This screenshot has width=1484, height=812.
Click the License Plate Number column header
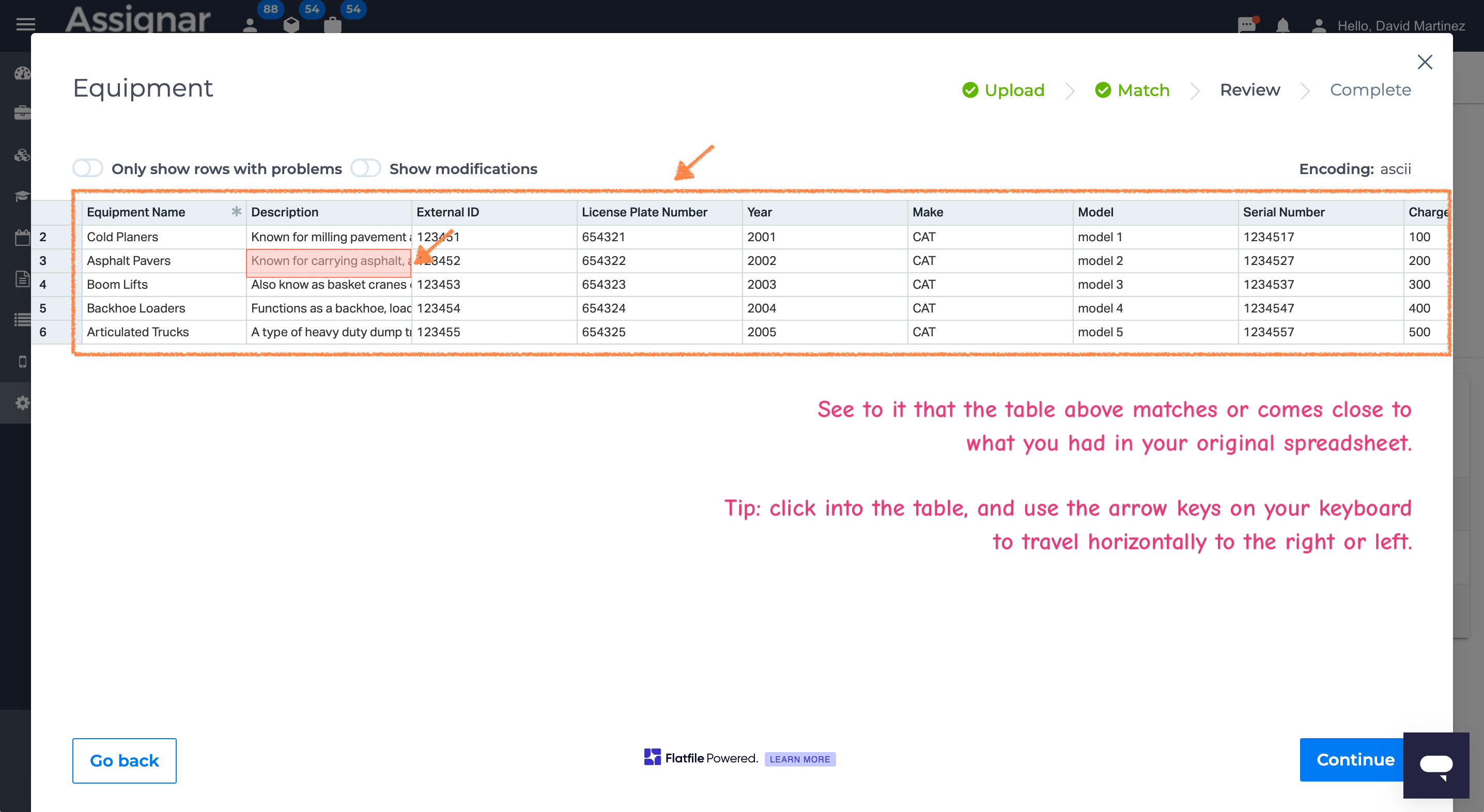pyautogui.click(x=660, y=212)
